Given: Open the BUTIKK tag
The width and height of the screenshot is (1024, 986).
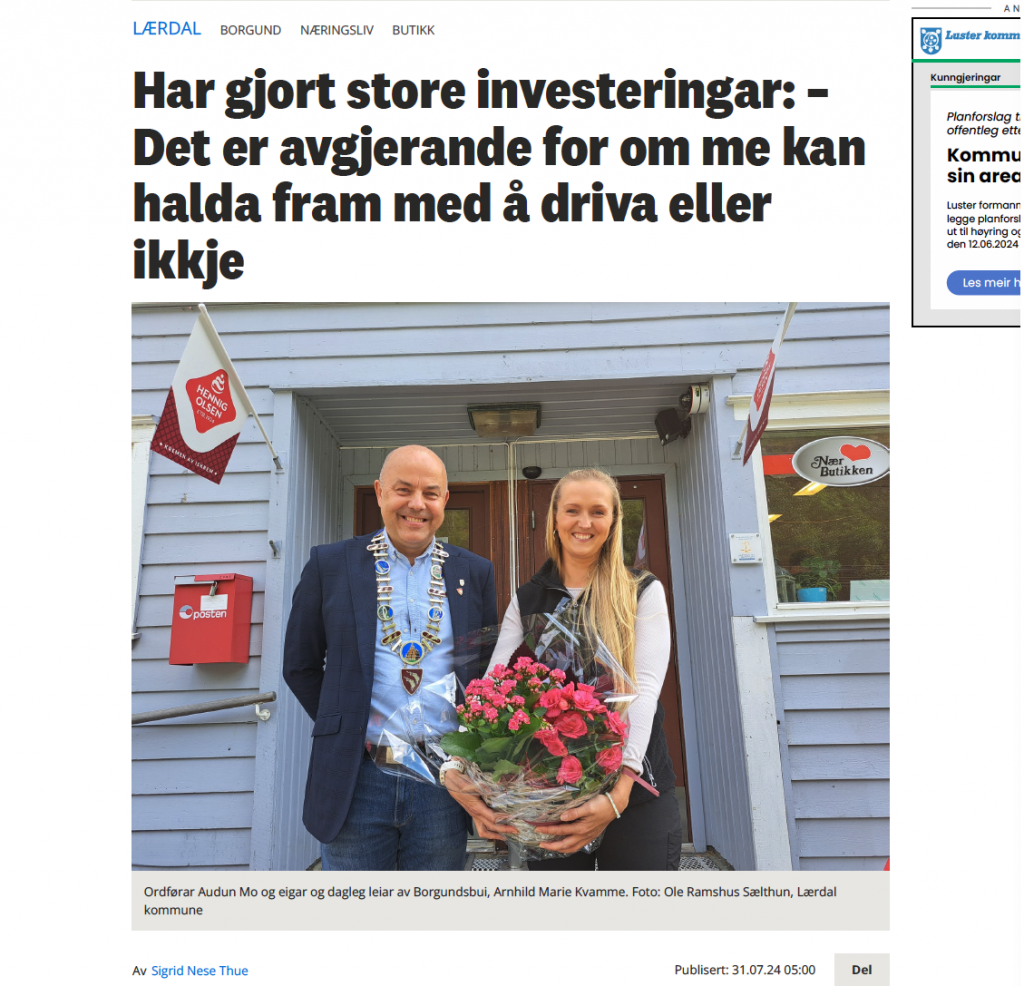Looking at the screenshot, I should (413, 30).
